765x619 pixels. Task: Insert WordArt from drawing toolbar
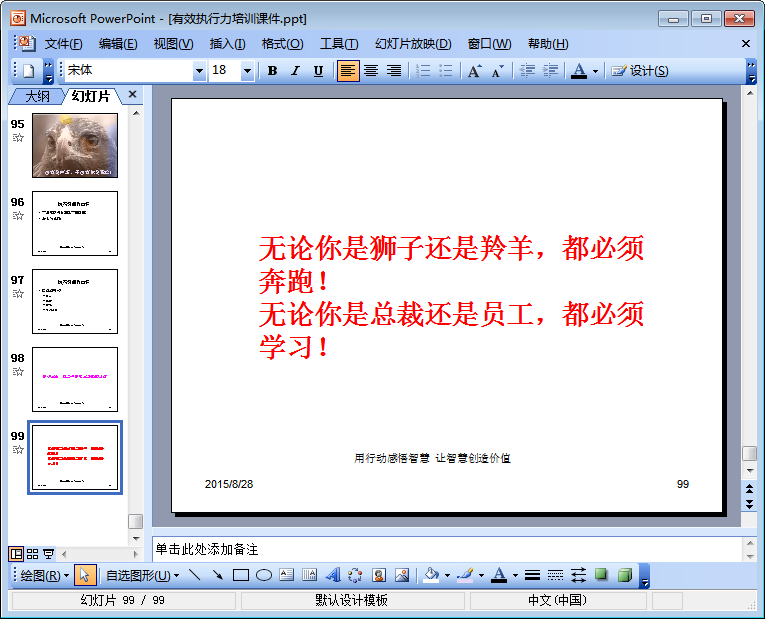click(x=333, y=575)
